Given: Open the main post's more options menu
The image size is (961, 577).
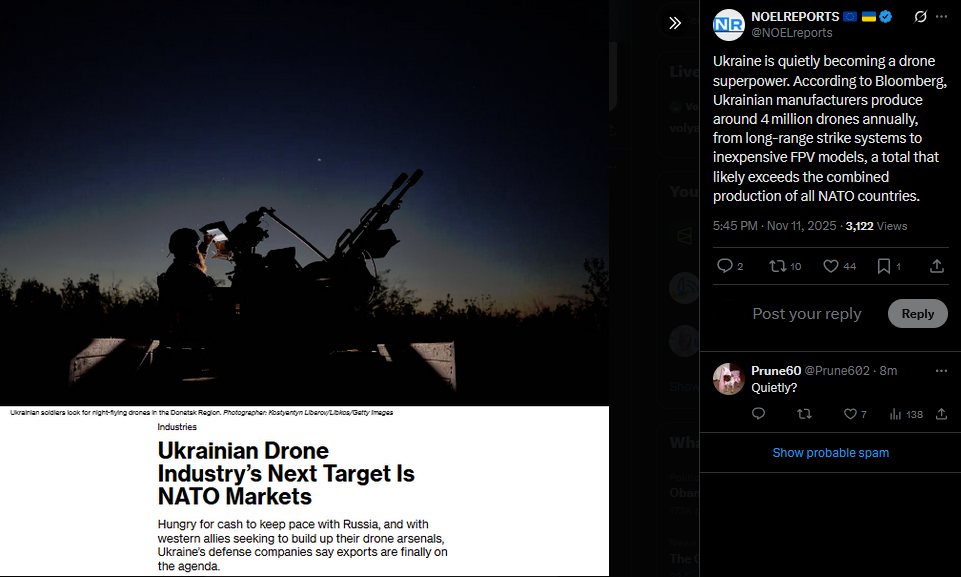Looking at the screenshot, I should (x=941, y=17).
